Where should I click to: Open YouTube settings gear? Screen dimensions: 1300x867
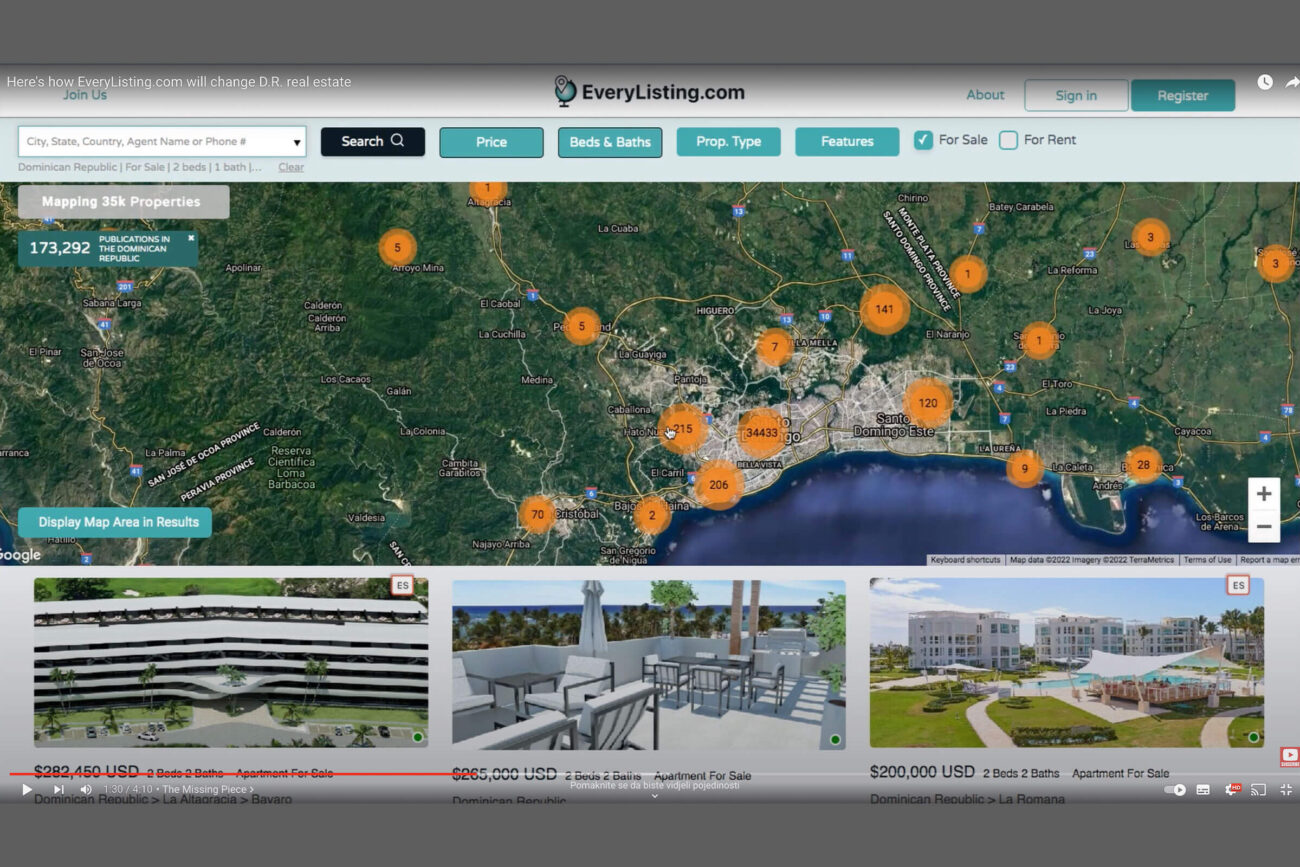point(1232,790)
